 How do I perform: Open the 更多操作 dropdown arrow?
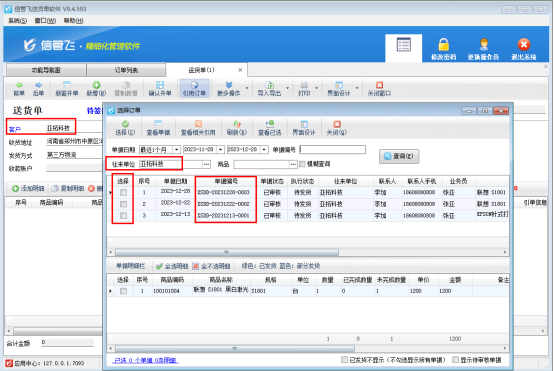[247, 88]
